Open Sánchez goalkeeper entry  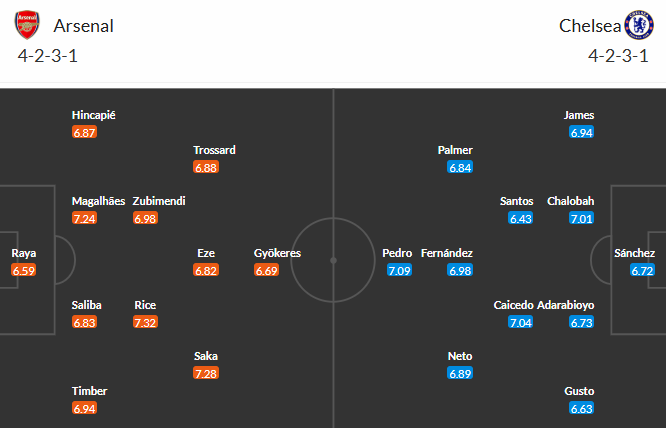pos(635,254)
